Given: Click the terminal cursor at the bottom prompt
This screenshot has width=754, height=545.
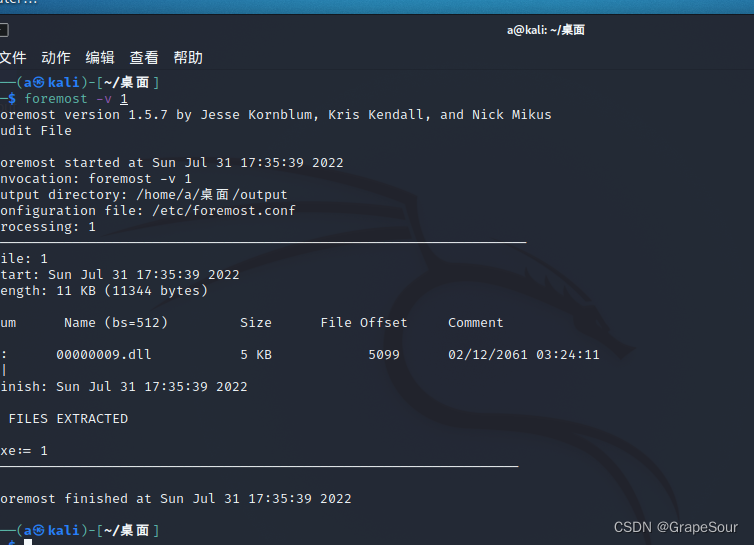Looking at the screenshot, I should (x=28, y=542).
